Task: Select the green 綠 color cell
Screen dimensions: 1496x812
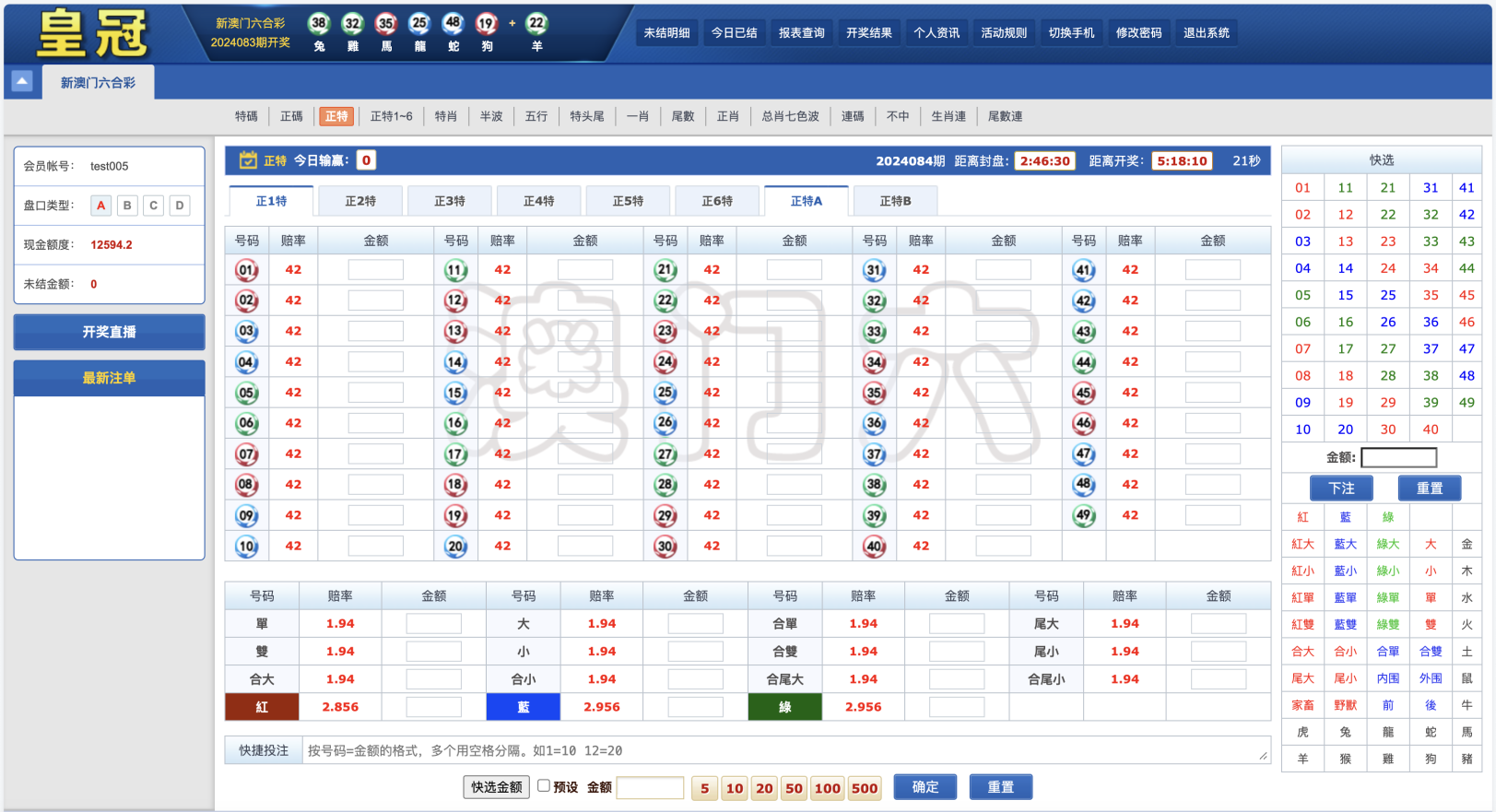Action: (785, 707)
